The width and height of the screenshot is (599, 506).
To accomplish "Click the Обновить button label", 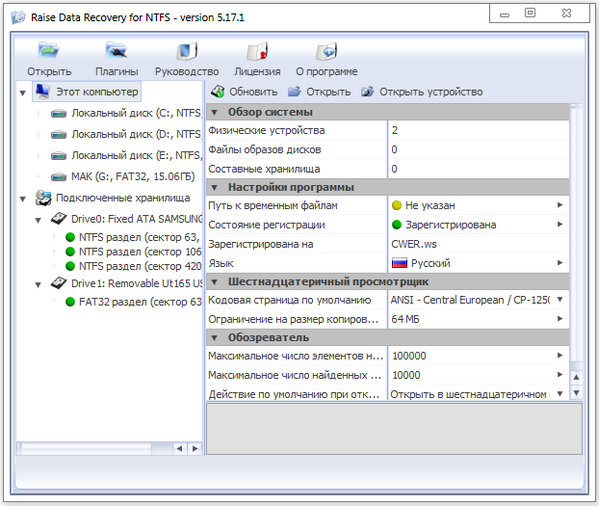I will pyautogui.click(x=253, y=92).
